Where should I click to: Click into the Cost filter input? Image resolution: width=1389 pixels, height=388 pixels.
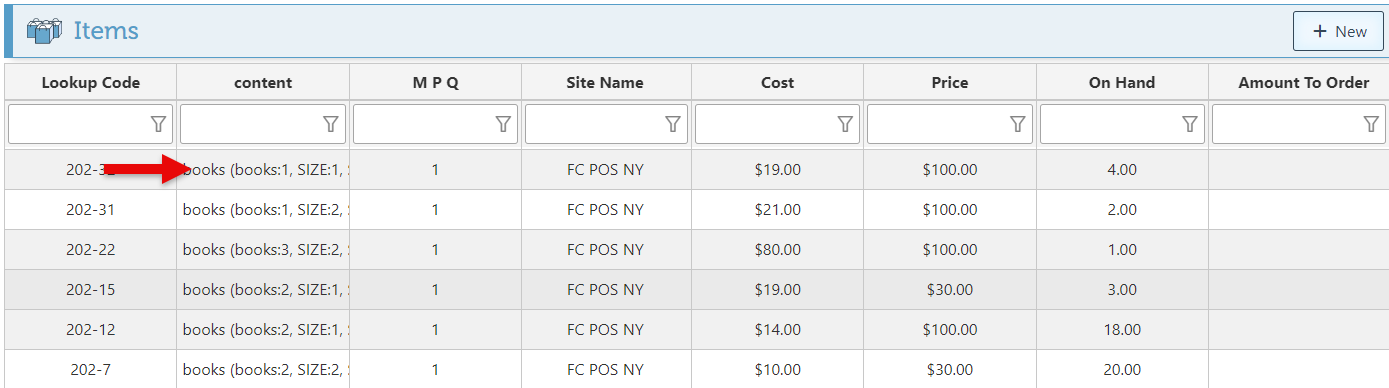[766, 124]
